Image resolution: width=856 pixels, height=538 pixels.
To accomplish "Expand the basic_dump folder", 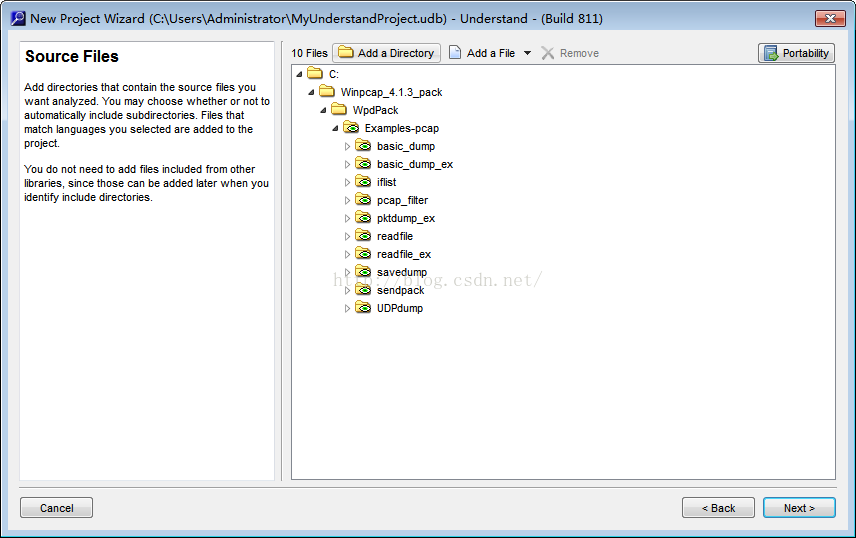I will pos(347,146).
